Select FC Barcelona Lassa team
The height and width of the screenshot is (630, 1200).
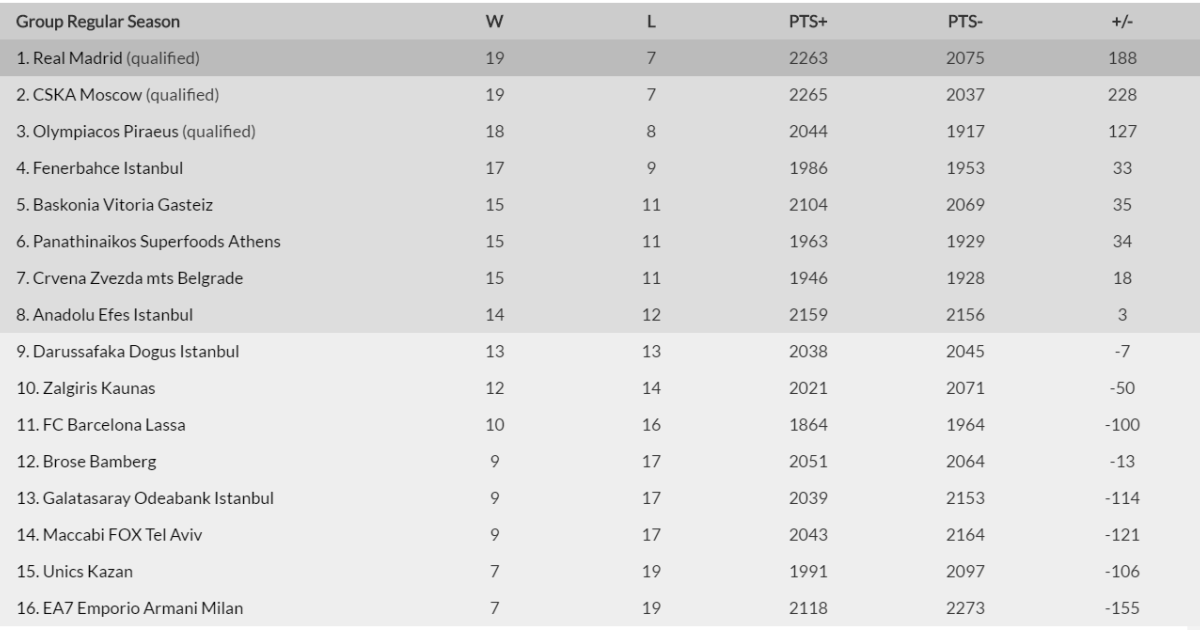click(x=100, y=425)
